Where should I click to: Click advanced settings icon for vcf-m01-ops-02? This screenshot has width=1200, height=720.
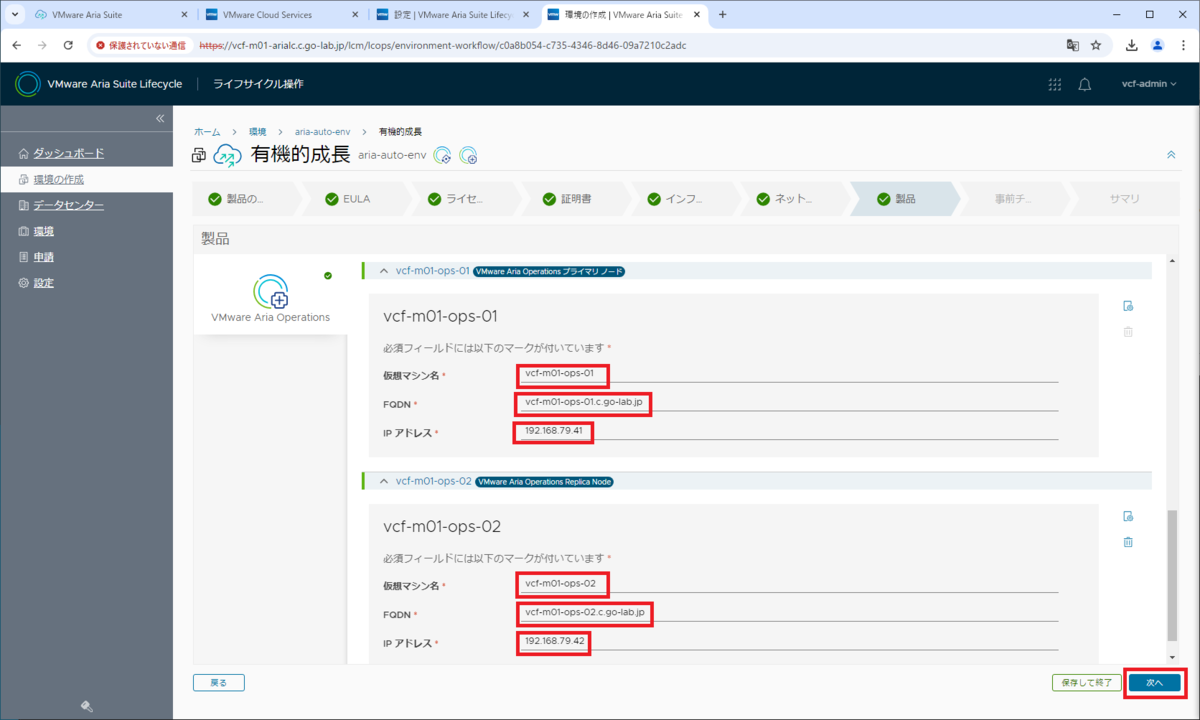pos(1128,516)
